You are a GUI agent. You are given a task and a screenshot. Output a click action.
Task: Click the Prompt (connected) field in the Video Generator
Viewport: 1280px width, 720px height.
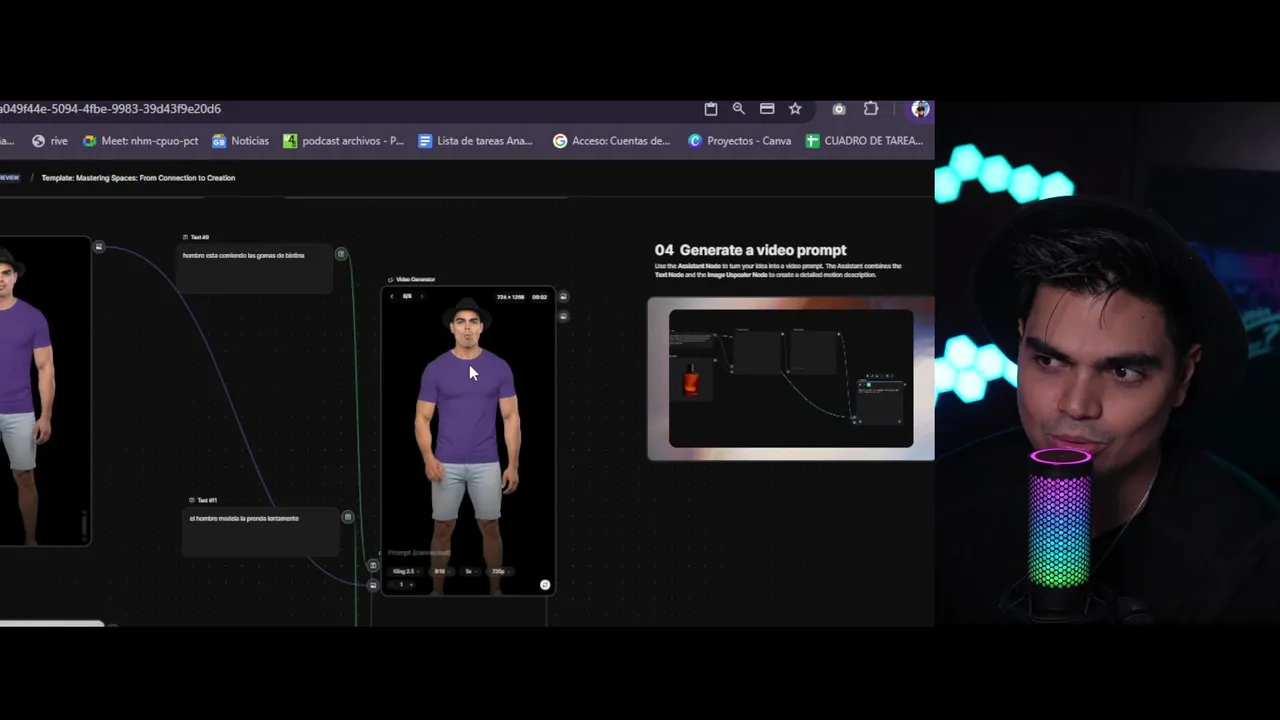(x=420, y=553)
